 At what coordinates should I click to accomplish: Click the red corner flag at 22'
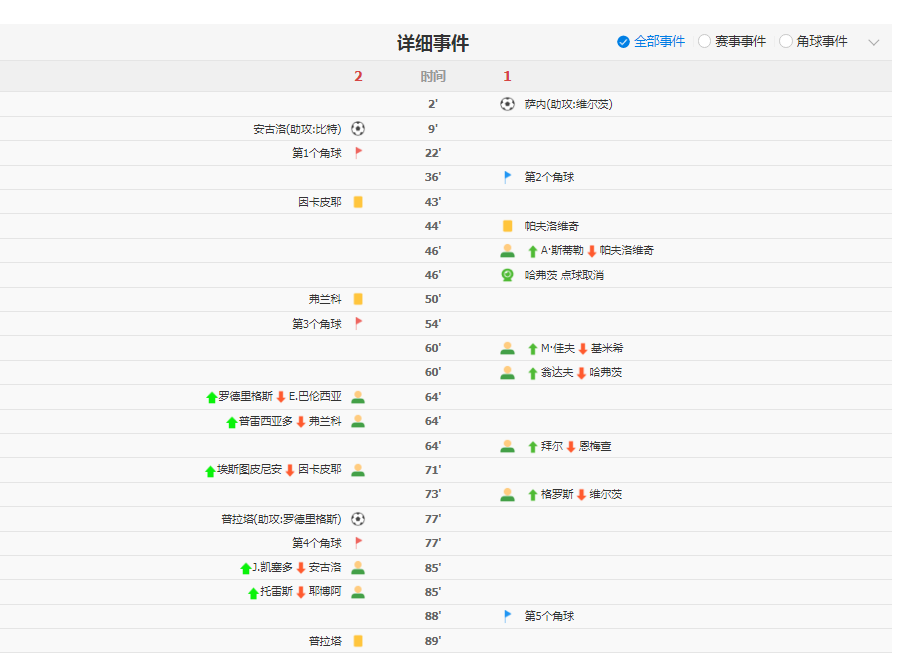pyautogui.click(x=359, y=153)
